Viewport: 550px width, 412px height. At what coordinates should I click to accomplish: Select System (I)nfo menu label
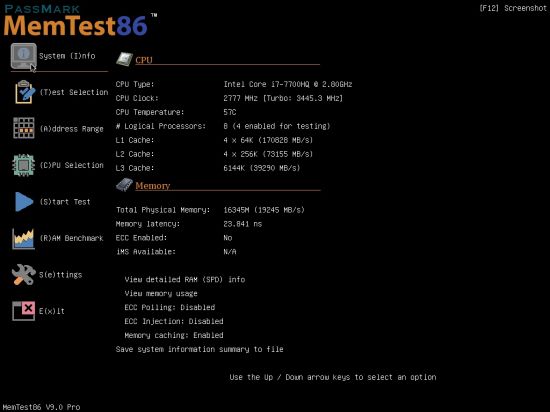[x=67, y=56]
